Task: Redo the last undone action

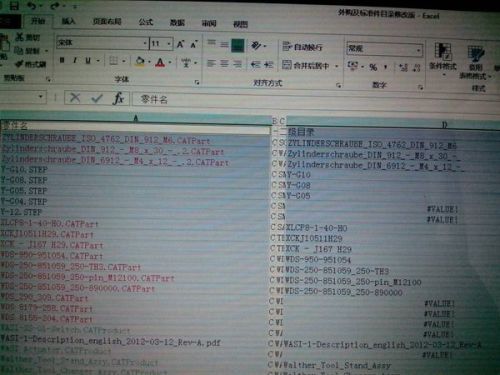Action: 55,6
